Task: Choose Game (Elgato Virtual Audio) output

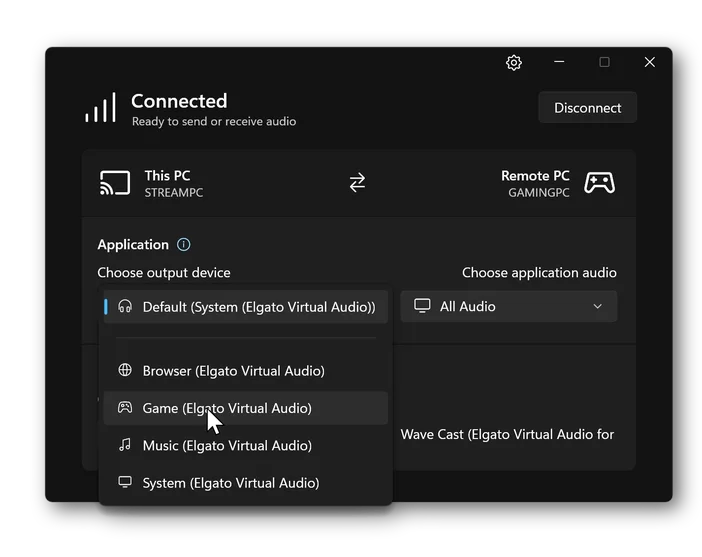Action: click(x=245, y=408)
